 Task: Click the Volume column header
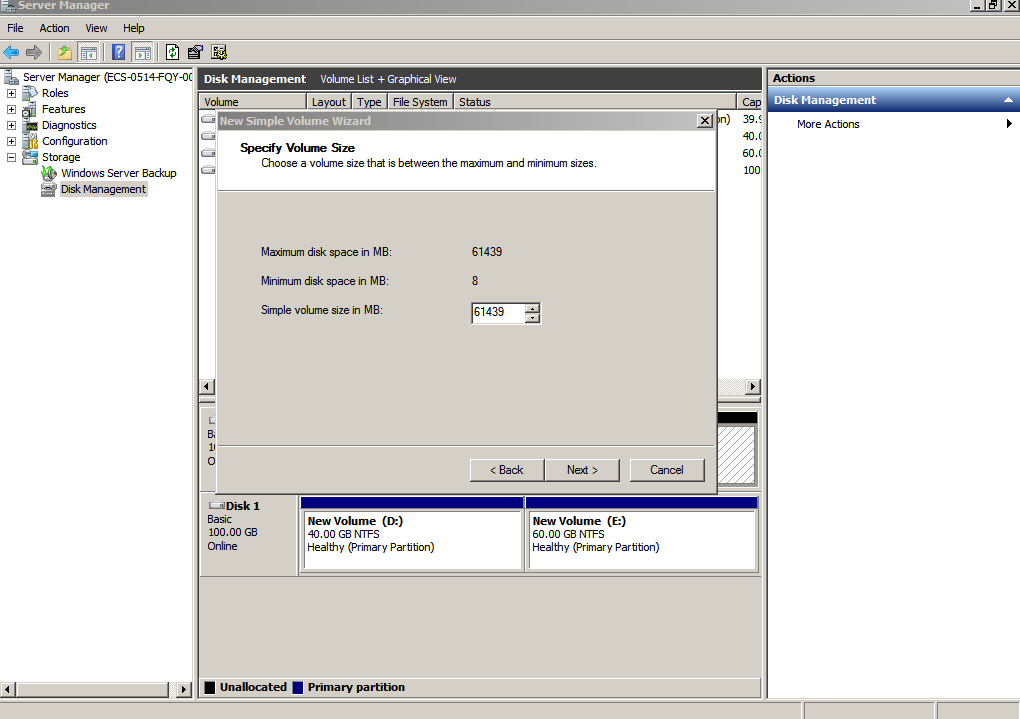click(x=252, y=102)
